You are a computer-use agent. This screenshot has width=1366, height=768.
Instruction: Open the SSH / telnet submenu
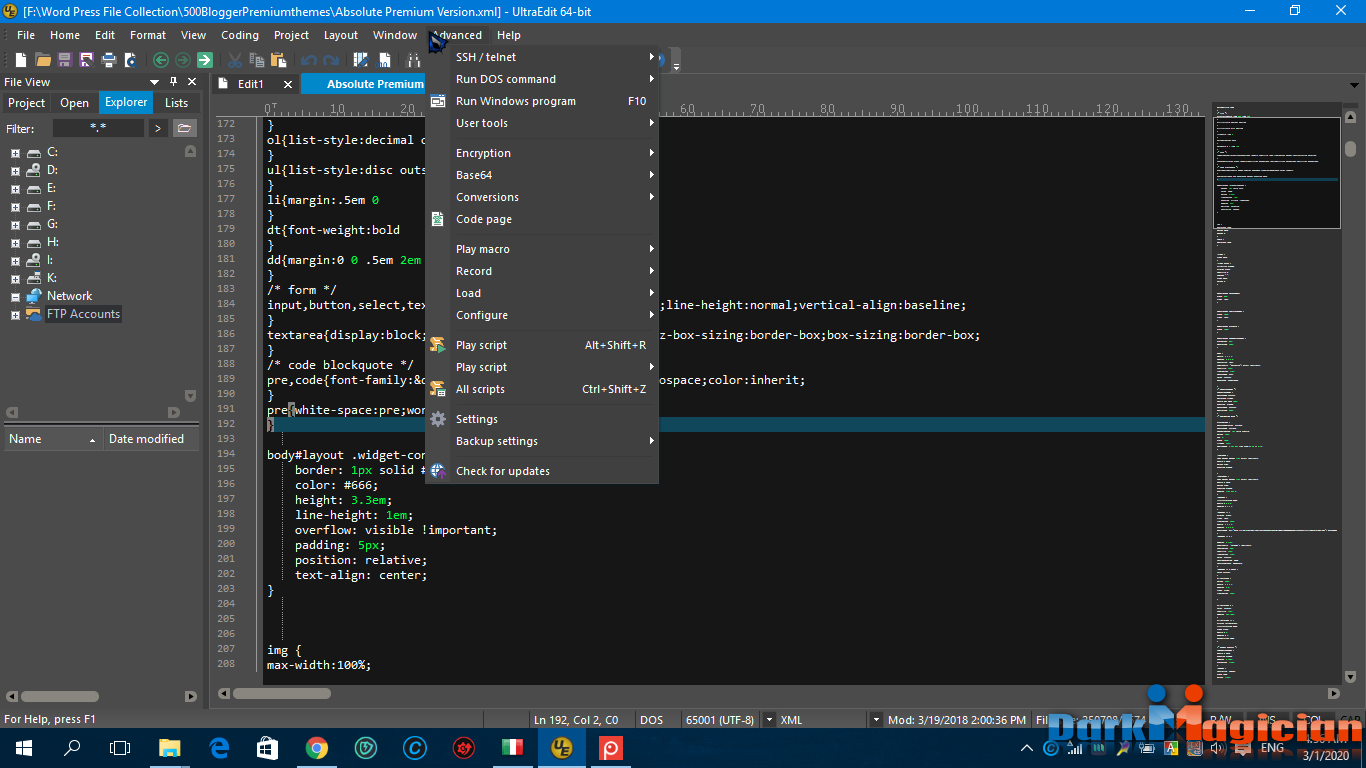click(542, 57)
